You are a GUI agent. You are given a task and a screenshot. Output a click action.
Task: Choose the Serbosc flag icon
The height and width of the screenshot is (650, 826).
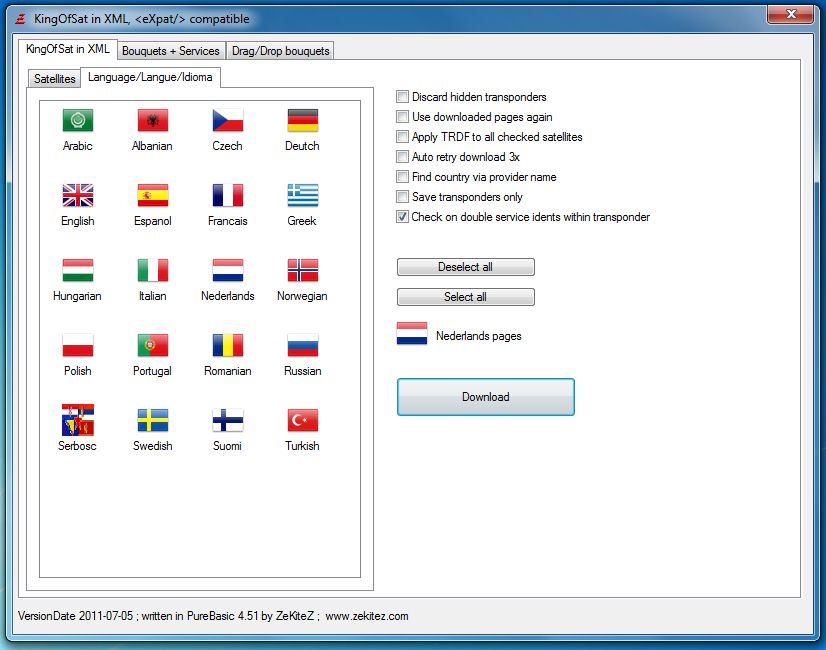click(x=77, y=420)
